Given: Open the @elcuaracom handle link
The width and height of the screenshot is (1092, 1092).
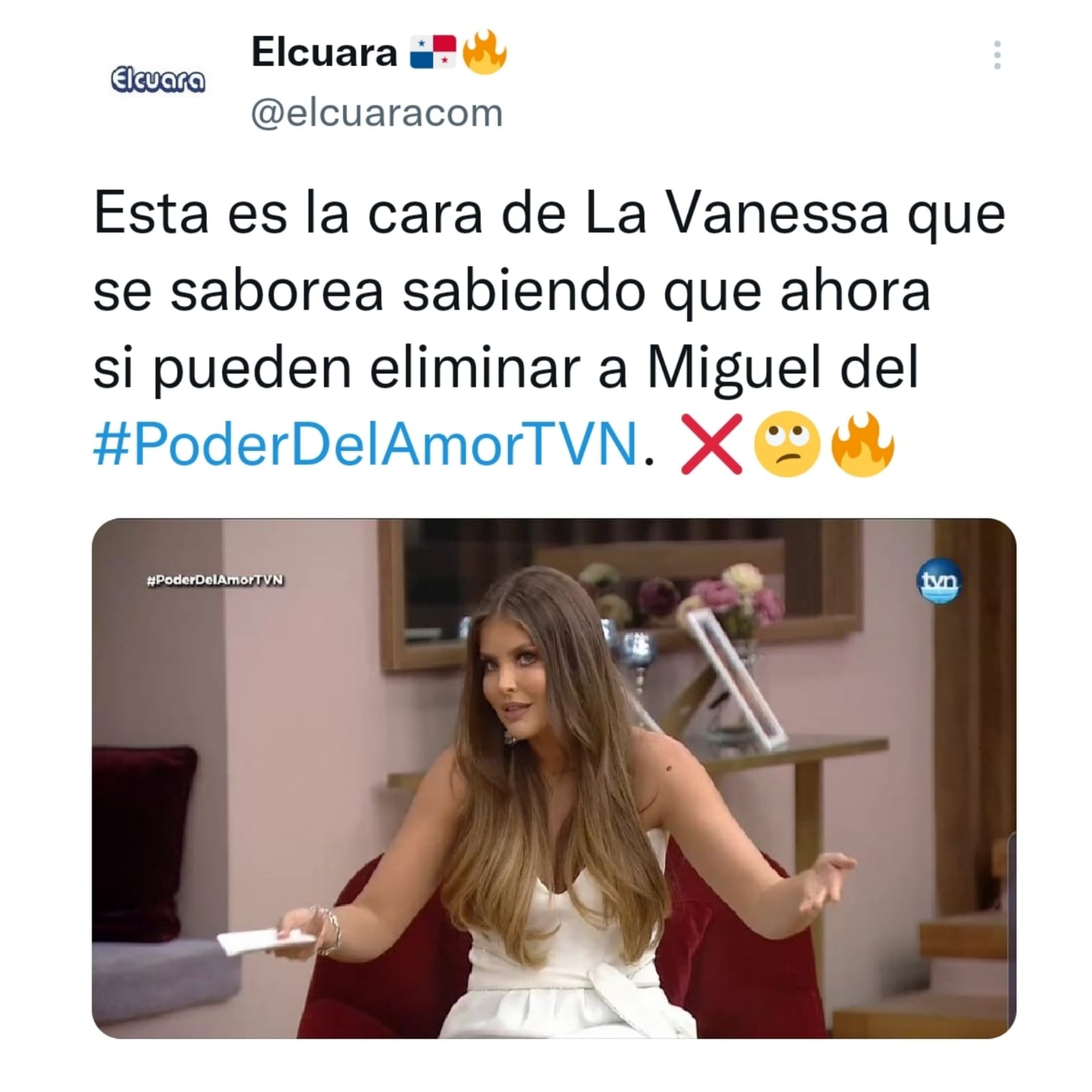Looking at the screenshot, I should pyautogui.click(x=377, y=113).
